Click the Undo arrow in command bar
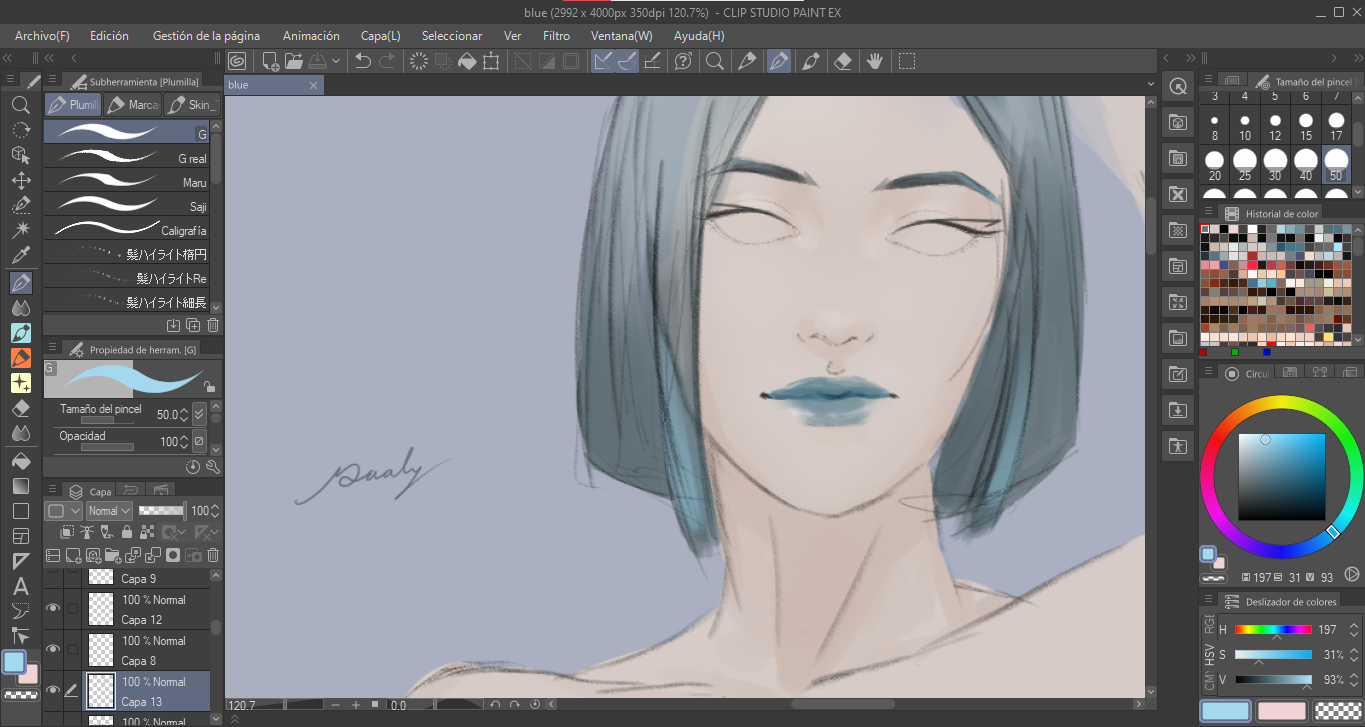The image size is (1365, 727). (x=362, y=61)
